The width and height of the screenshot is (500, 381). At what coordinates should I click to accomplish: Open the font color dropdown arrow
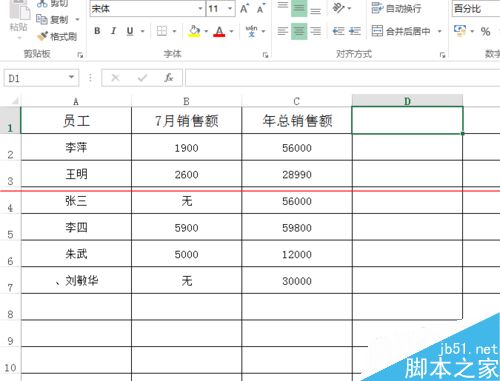[231, 31]
